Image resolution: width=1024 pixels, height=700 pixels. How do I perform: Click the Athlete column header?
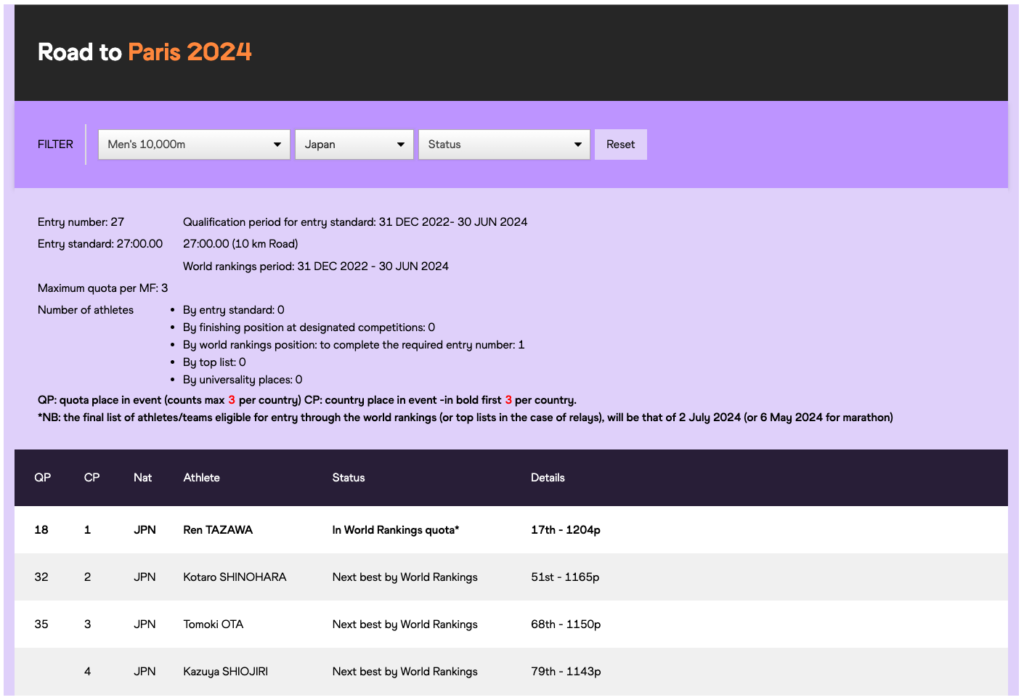point(202,478)
